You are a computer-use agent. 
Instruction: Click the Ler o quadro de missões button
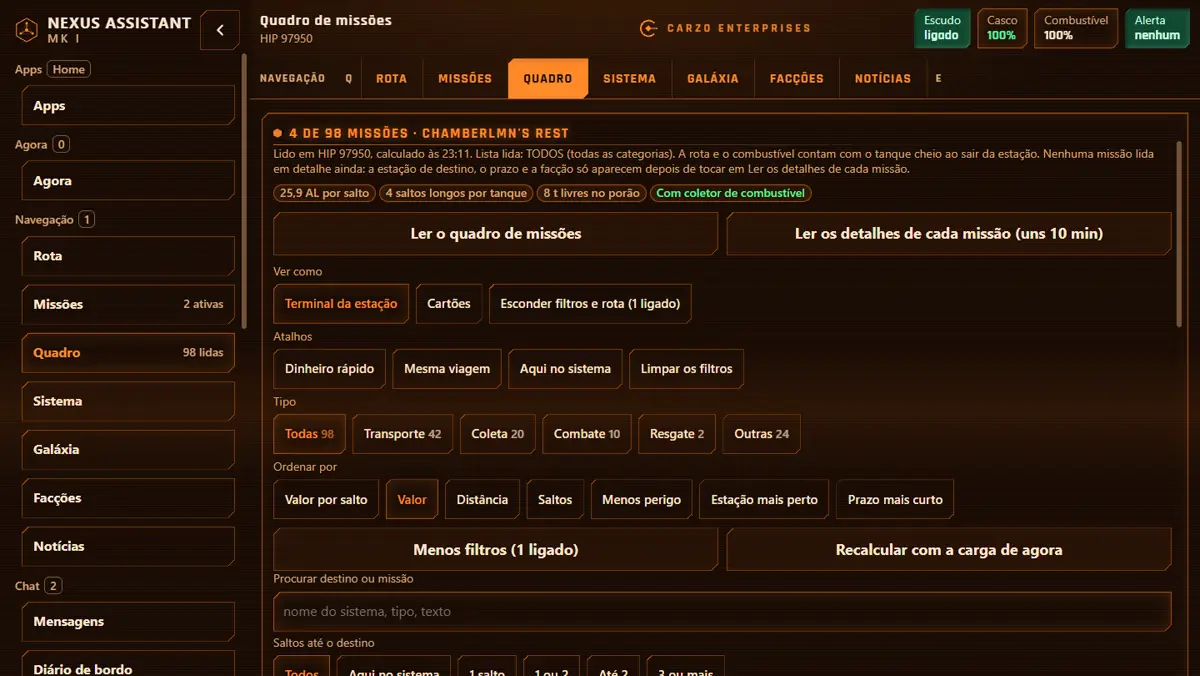pos(496,233)
